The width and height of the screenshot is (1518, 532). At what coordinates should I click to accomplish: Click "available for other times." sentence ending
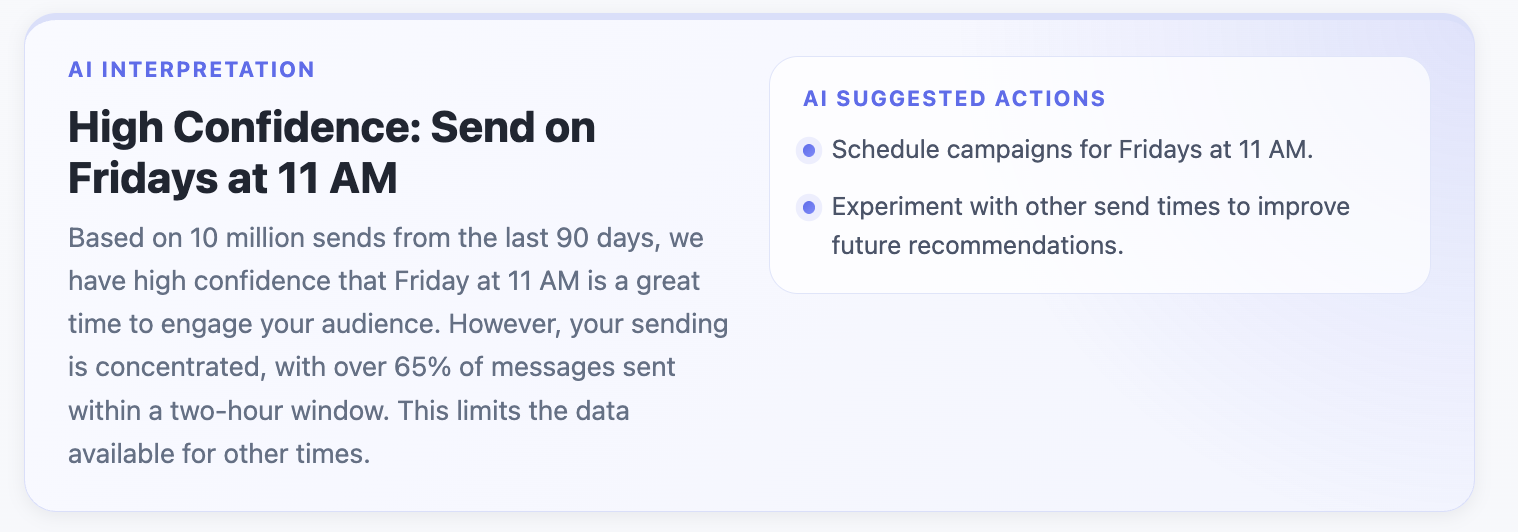click(x=219, y=454)
